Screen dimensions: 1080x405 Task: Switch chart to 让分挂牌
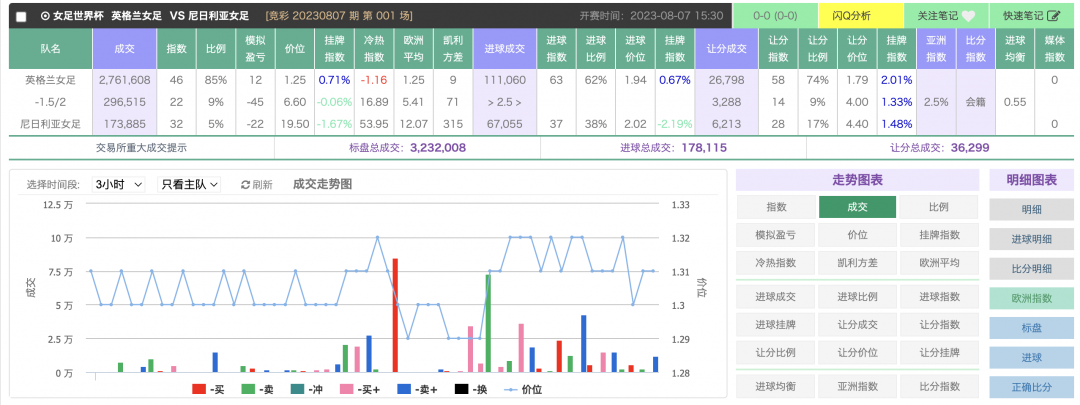[939, 353]
